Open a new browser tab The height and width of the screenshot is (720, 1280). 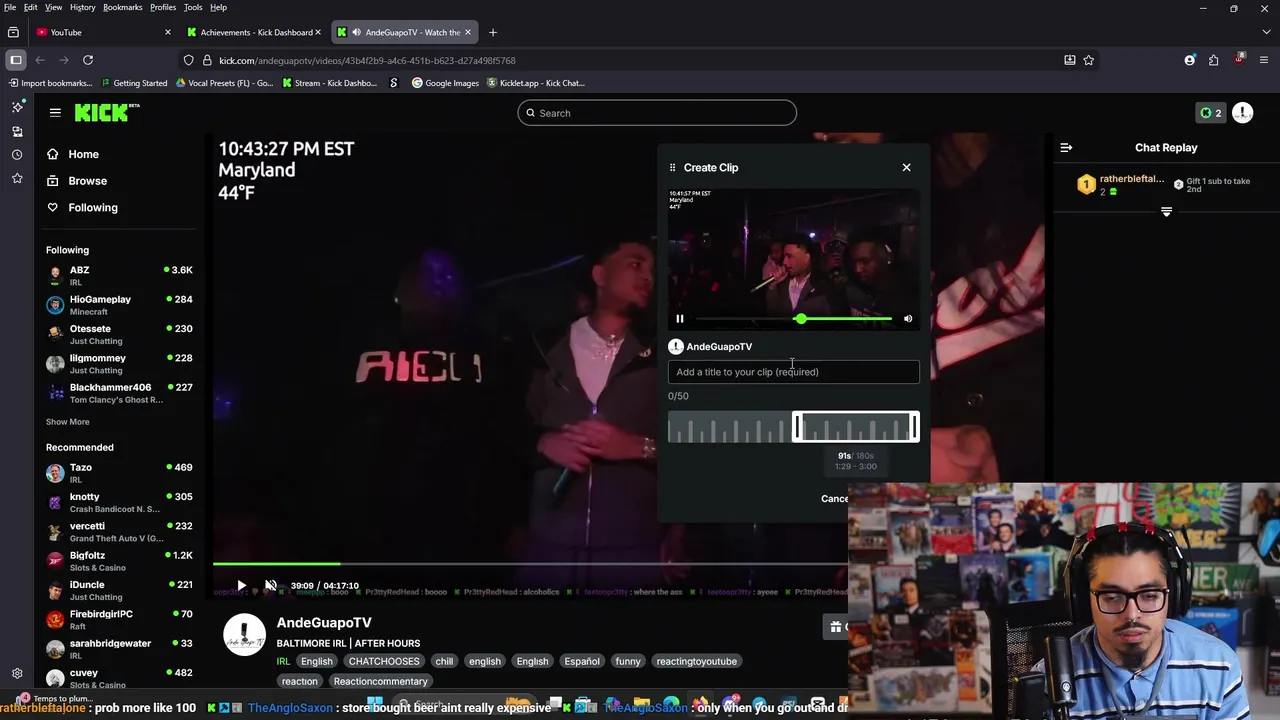pos(492,32)
